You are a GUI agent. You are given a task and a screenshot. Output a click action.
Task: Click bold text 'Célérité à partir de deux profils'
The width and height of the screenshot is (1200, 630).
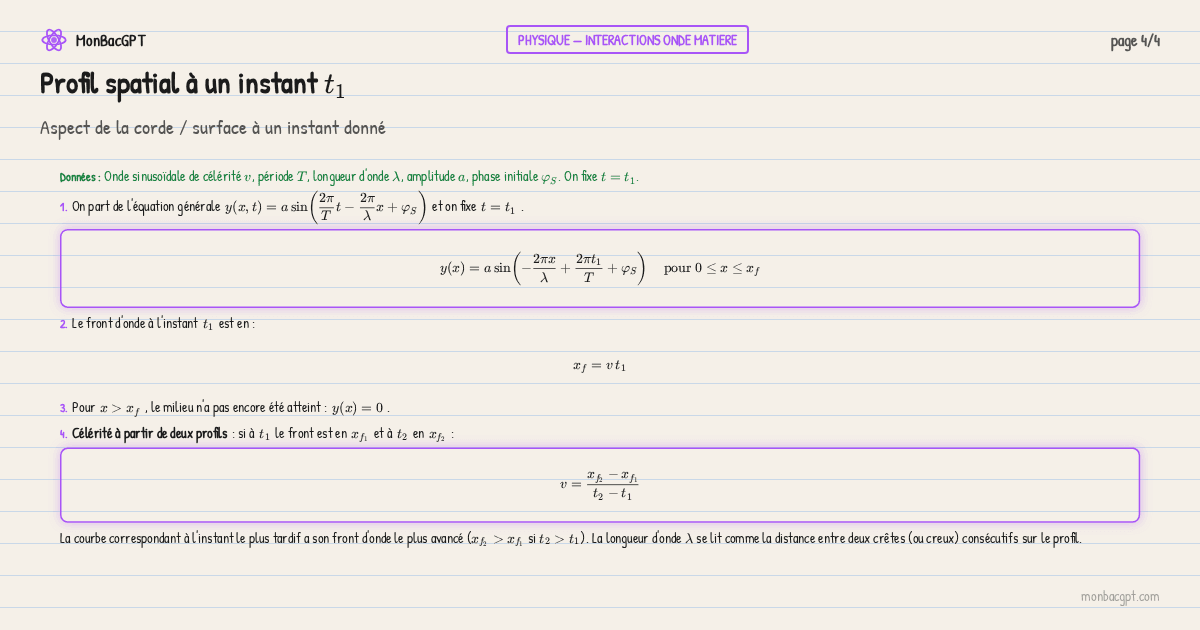[149, 434]
